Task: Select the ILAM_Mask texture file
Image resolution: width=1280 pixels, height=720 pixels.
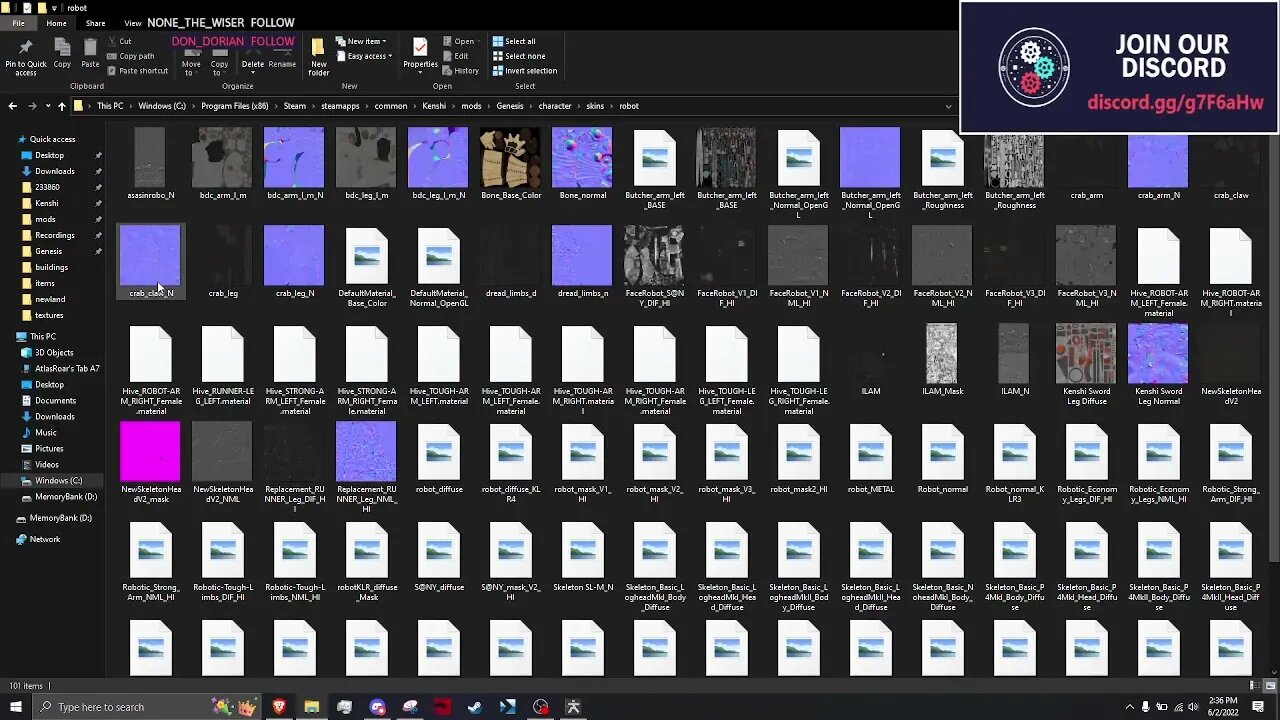Action: pyautogui.click(x=942, y=360)
